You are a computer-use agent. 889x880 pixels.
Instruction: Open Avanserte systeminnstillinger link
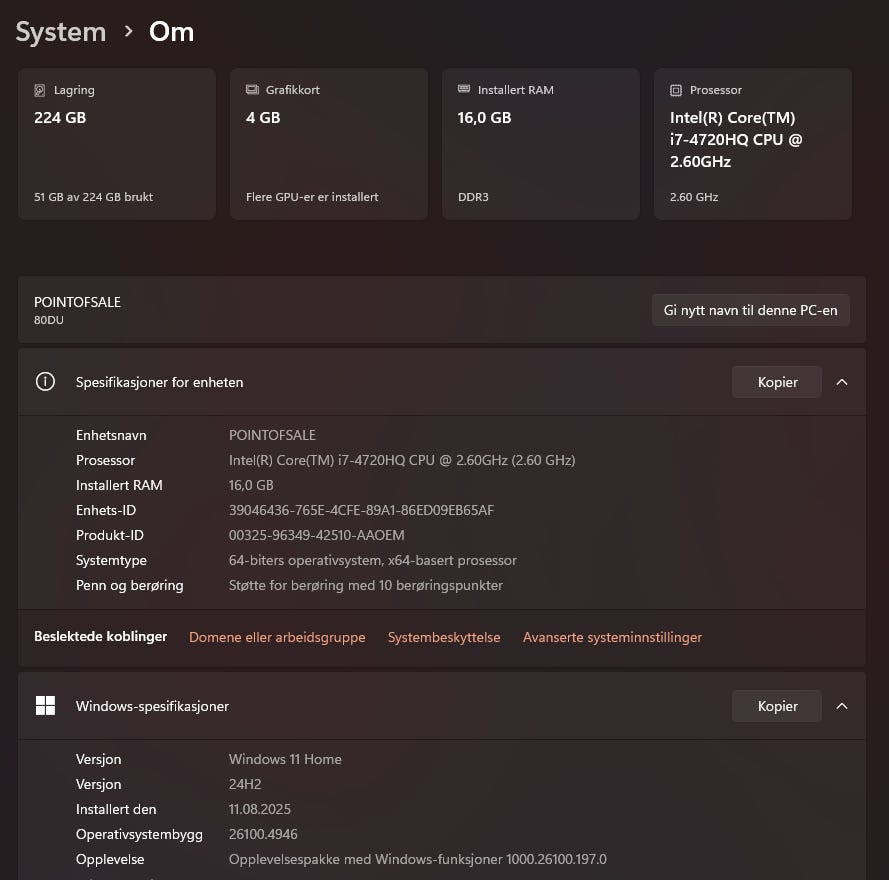[612, 637]
